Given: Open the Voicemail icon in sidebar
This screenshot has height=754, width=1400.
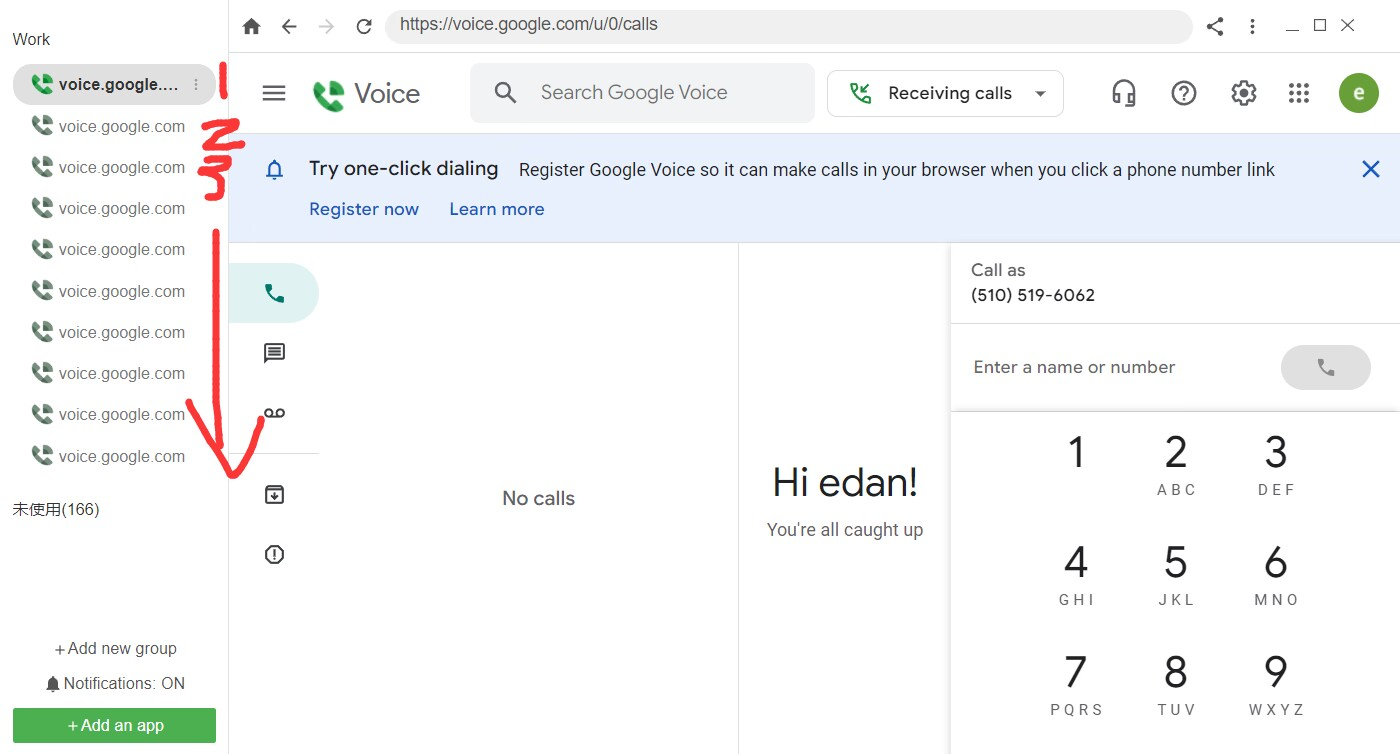Looking at the screenshot, I should point(274,413).
